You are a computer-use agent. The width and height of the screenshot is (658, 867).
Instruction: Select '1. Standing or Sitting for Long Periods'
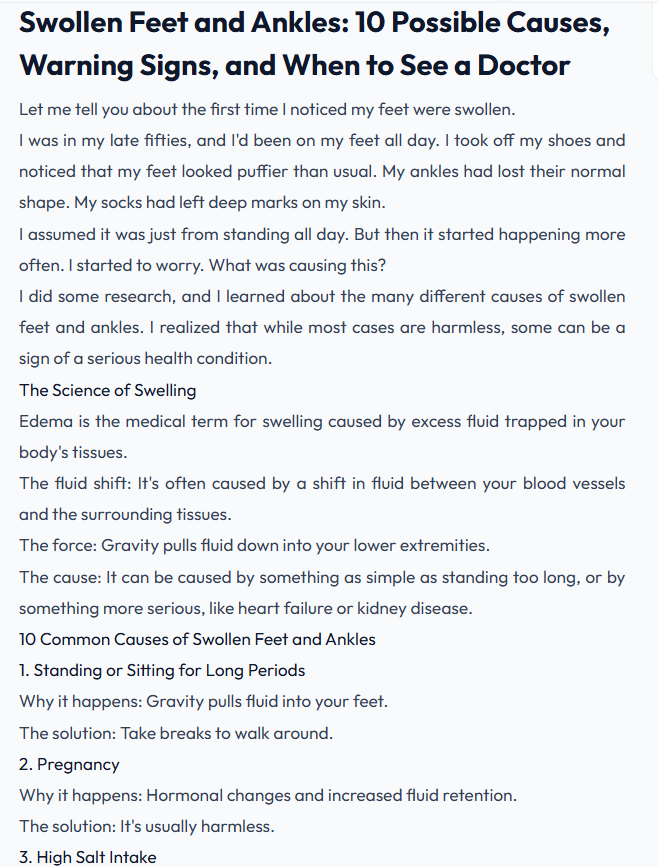[162, 670]
